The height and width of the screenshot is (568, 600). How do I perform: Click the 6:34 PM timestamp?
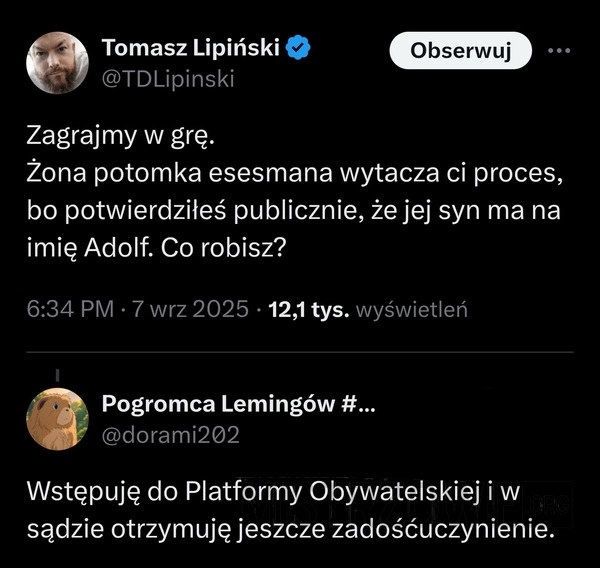tap(68, 309)
